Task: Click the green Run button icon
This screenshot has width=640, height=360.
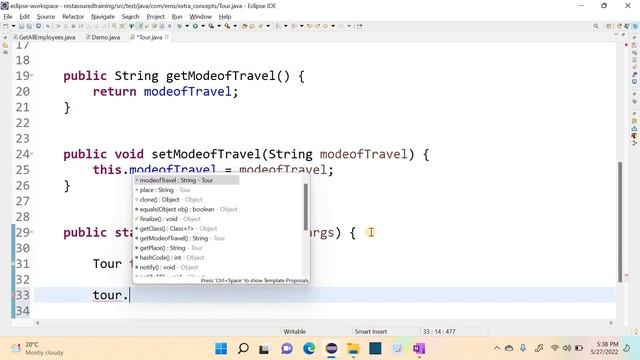Action: 195,26
